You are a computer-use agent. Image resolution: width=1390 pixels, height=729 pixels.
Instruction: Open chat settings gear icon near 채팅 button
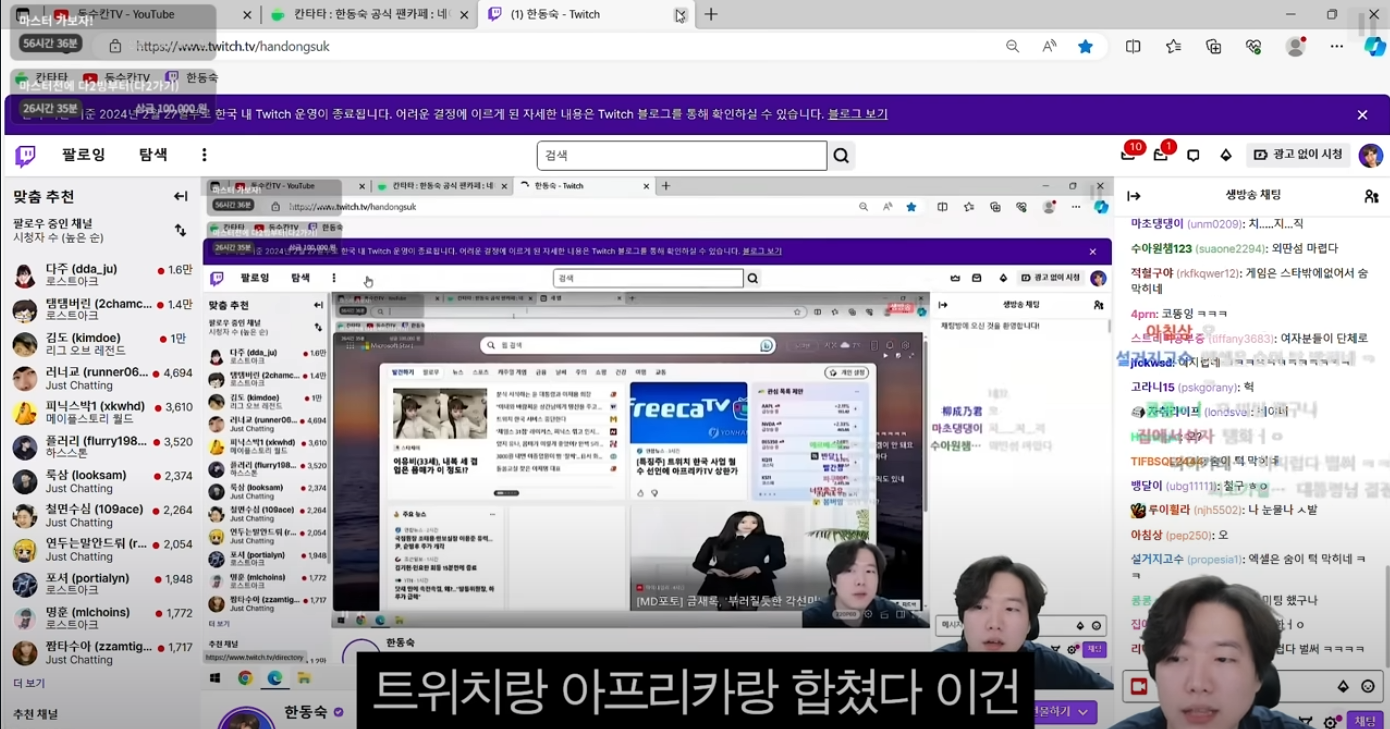coord(1331,721)
